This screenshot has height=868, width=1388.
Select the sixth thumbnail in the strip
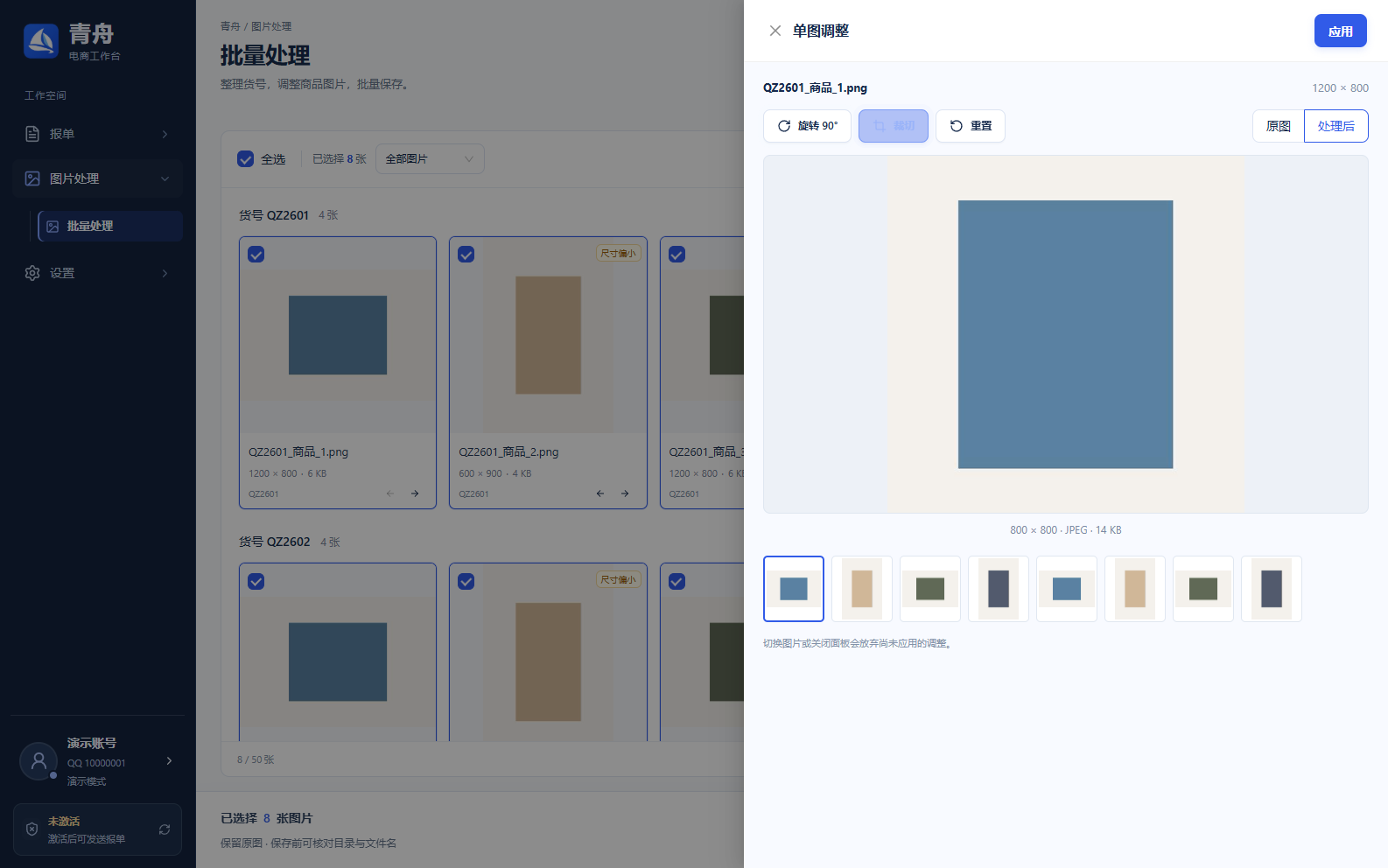coord(1135,589)
